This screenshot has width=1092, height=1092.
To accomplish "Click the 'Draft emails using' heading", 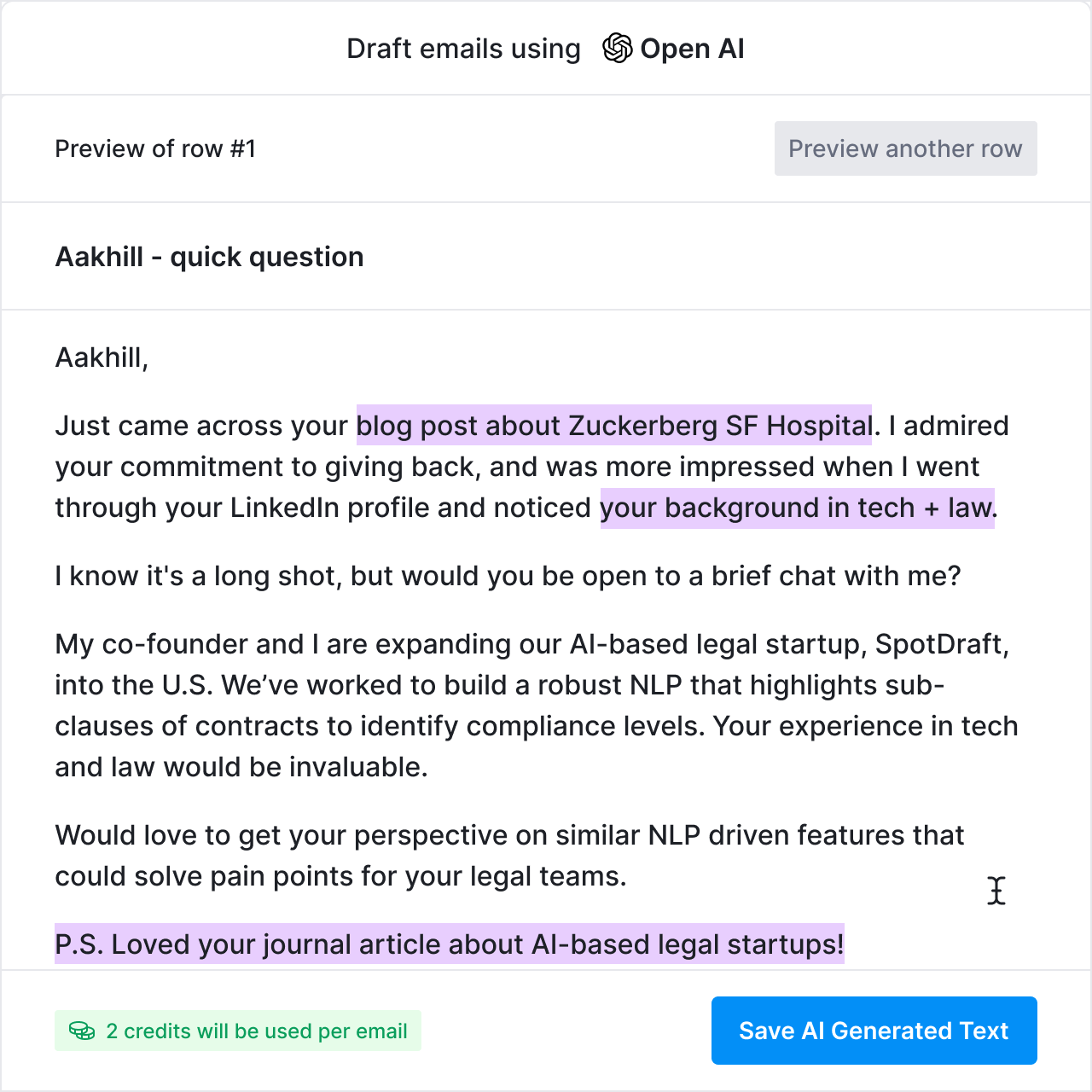I will click(463, 49).
